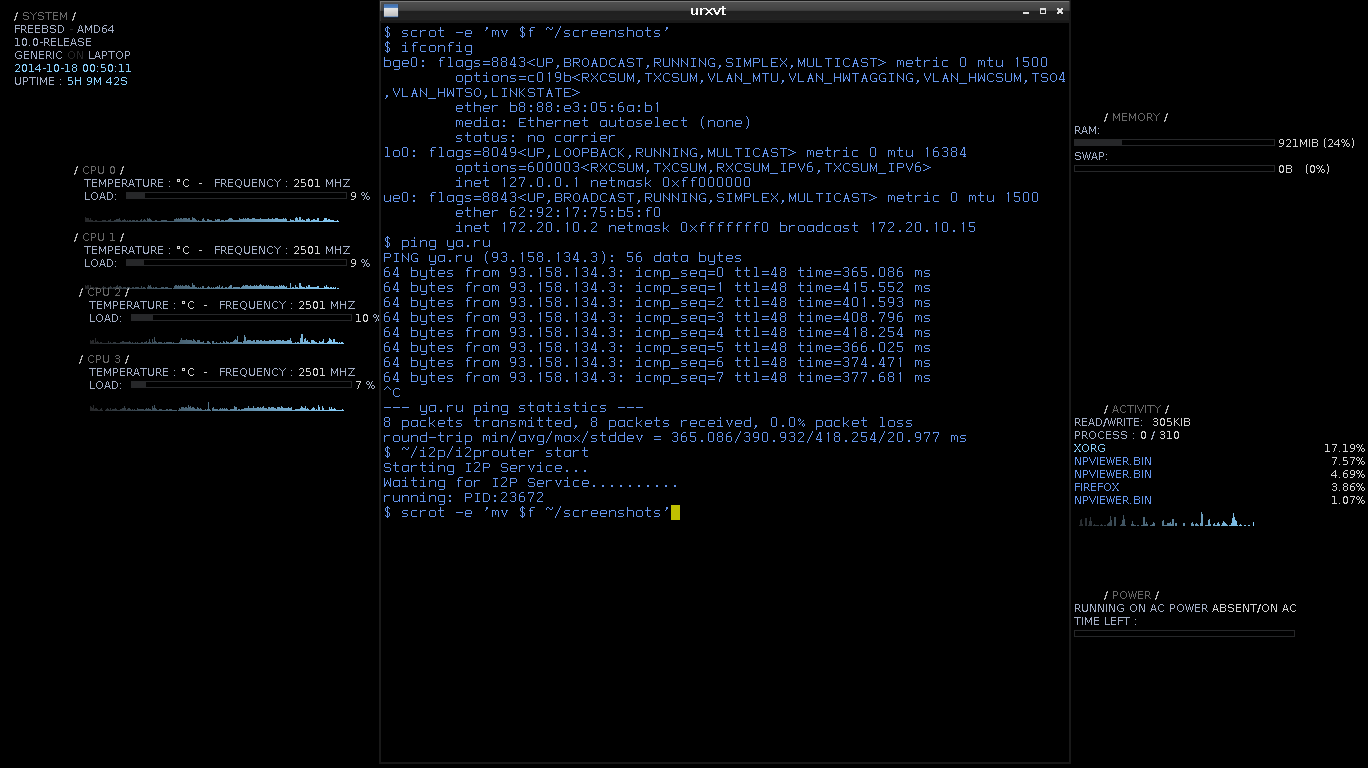Click the CPU 2 load history graph
The image size is (1368, 768).
[216, 338]
